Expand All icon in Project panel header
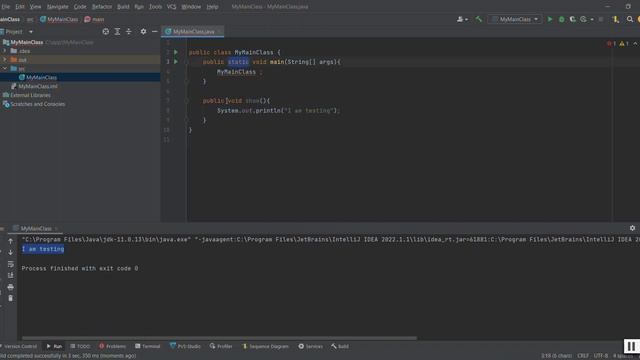This screenshot has height=360, width=640. (117, 31)
